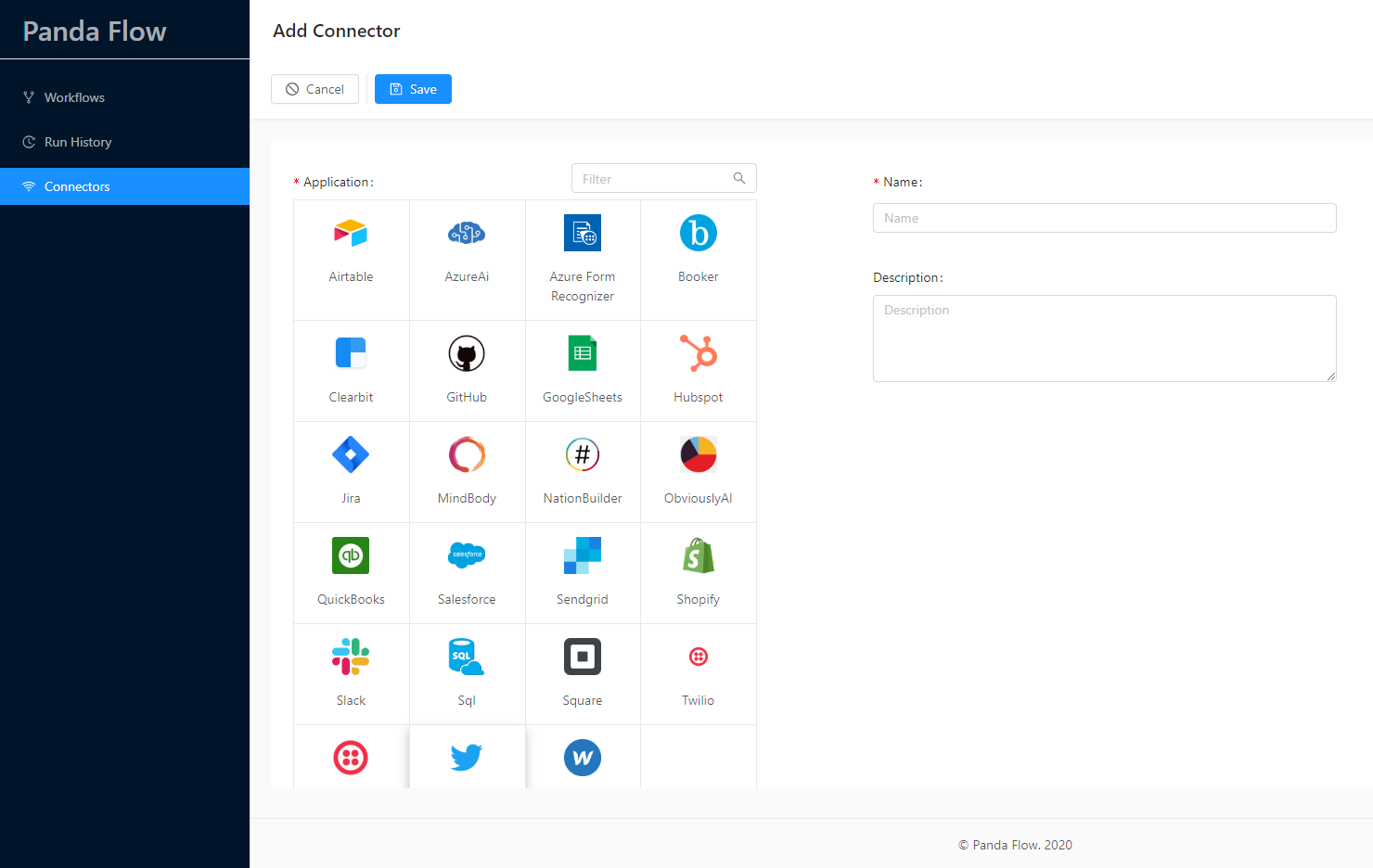The image size is (1373, 868).
Task: Select the small Twilio icon
Action: 699,657
